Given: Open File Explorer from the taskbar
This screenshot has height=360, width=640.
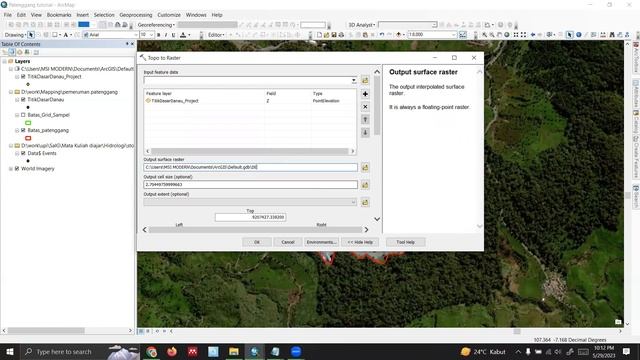Looking at the screenshot, I should [x=234, y=351].
